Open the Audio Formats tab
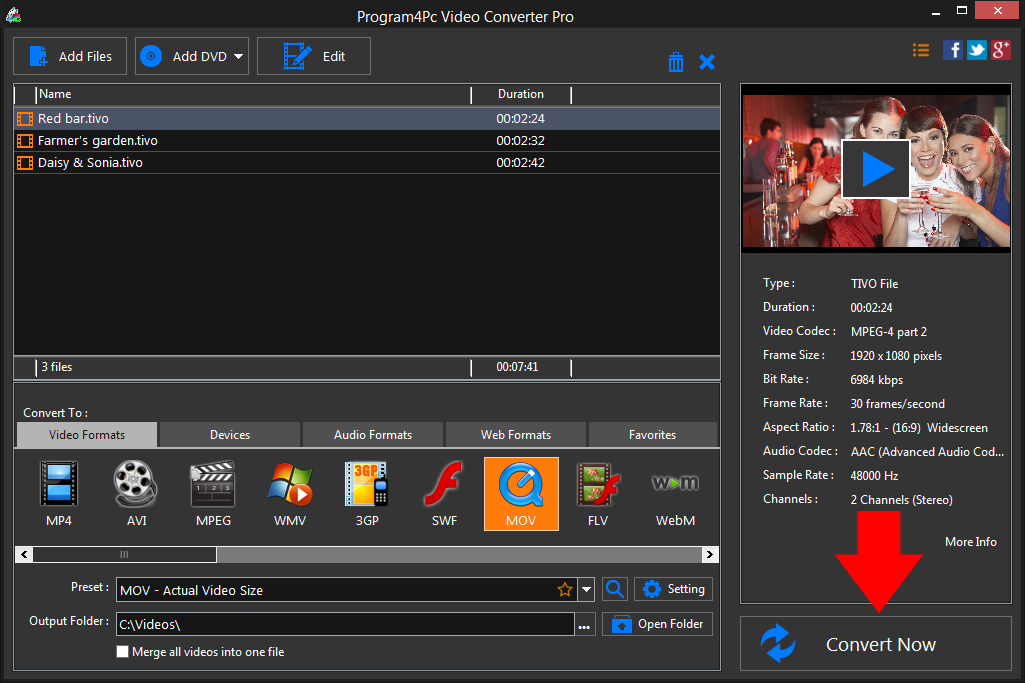1025x683 pixels. (373, 435)
